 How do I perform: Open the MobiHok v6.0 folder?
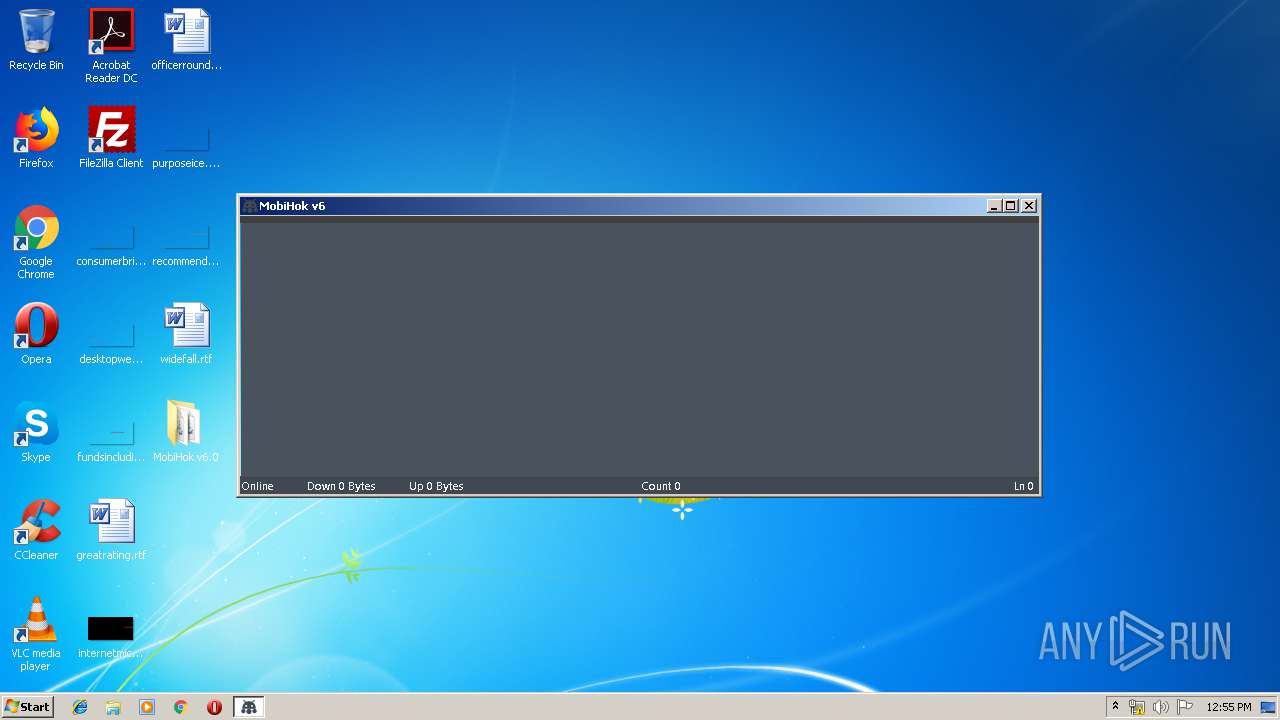[186, 432]
